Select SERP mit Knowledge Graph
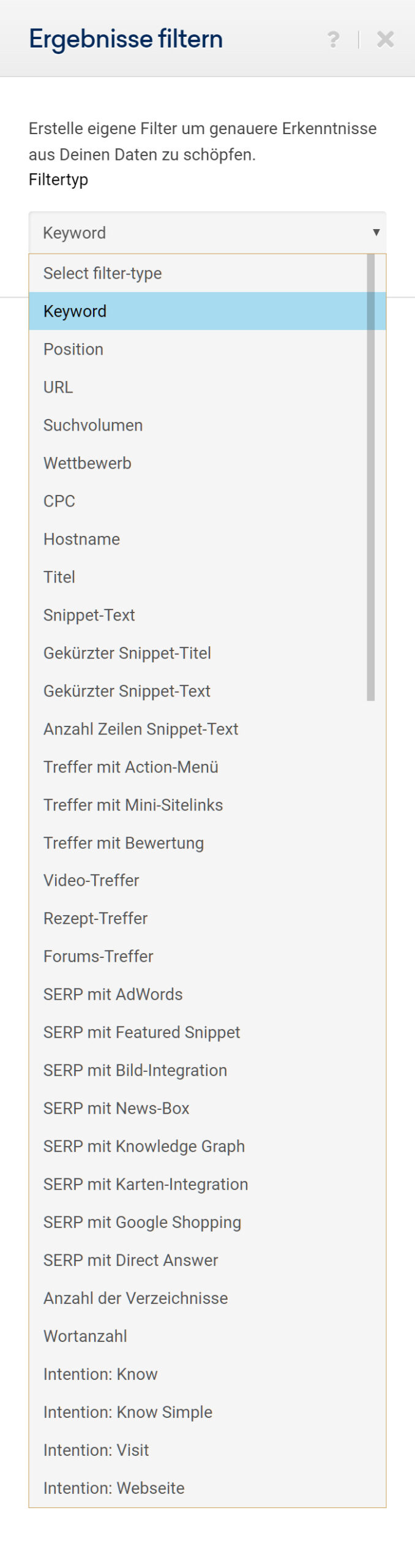The width and height of the screenshot is (415, 1568). (144, 1146)
